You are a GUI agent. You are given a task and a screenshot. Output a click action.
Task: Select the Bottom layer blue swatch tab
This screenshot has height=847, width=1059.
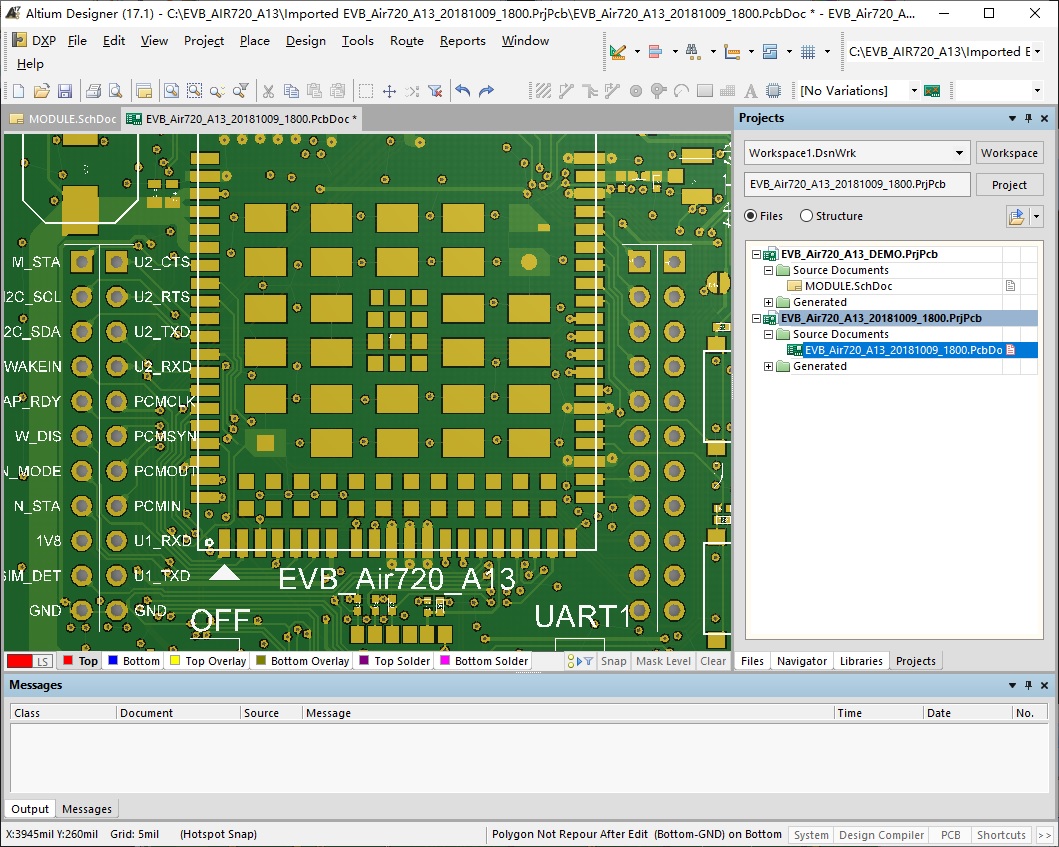coord(134,661)
